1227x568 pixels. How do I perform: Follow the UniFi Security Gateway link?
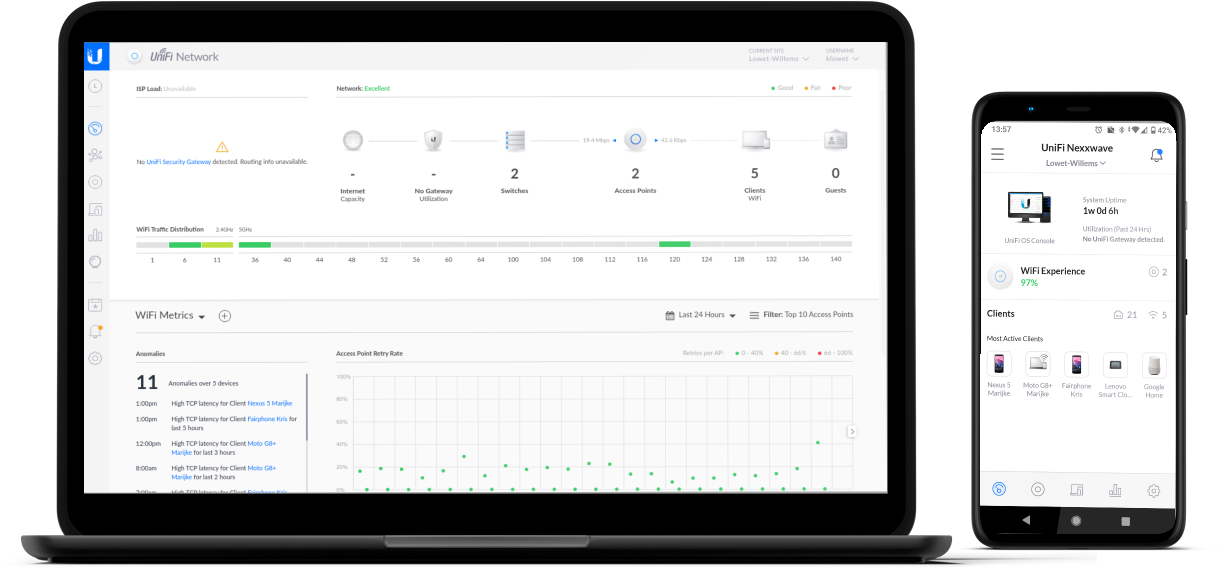tap(178, 161)
